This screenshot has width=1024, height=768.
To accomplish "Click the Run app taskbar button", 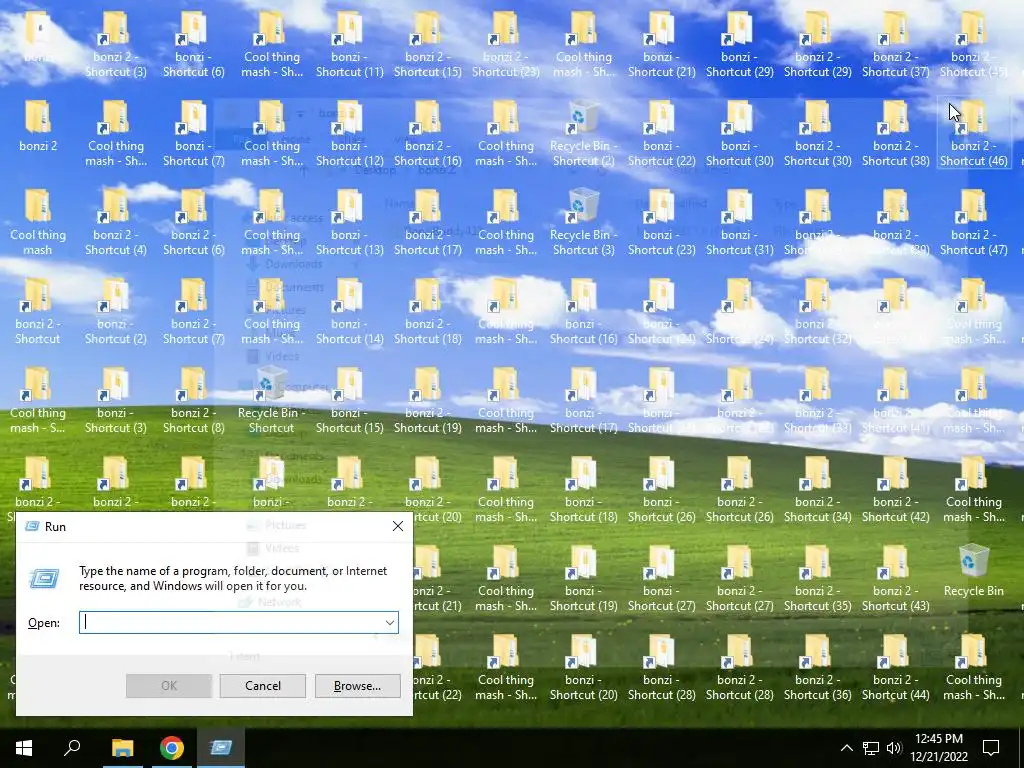I will [221, 748].
